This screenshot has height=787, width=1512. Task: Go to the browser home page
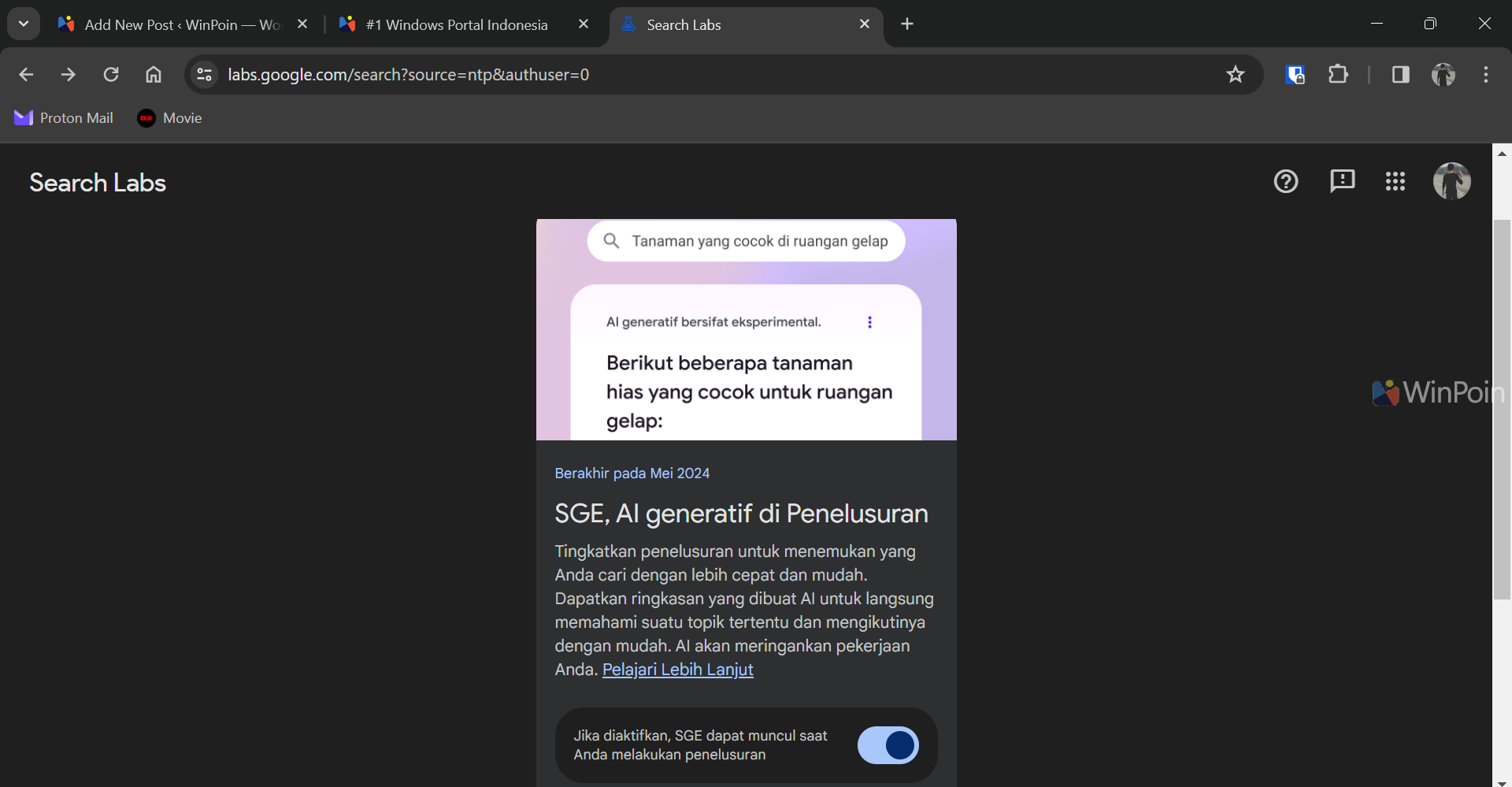tap(154, 75)
